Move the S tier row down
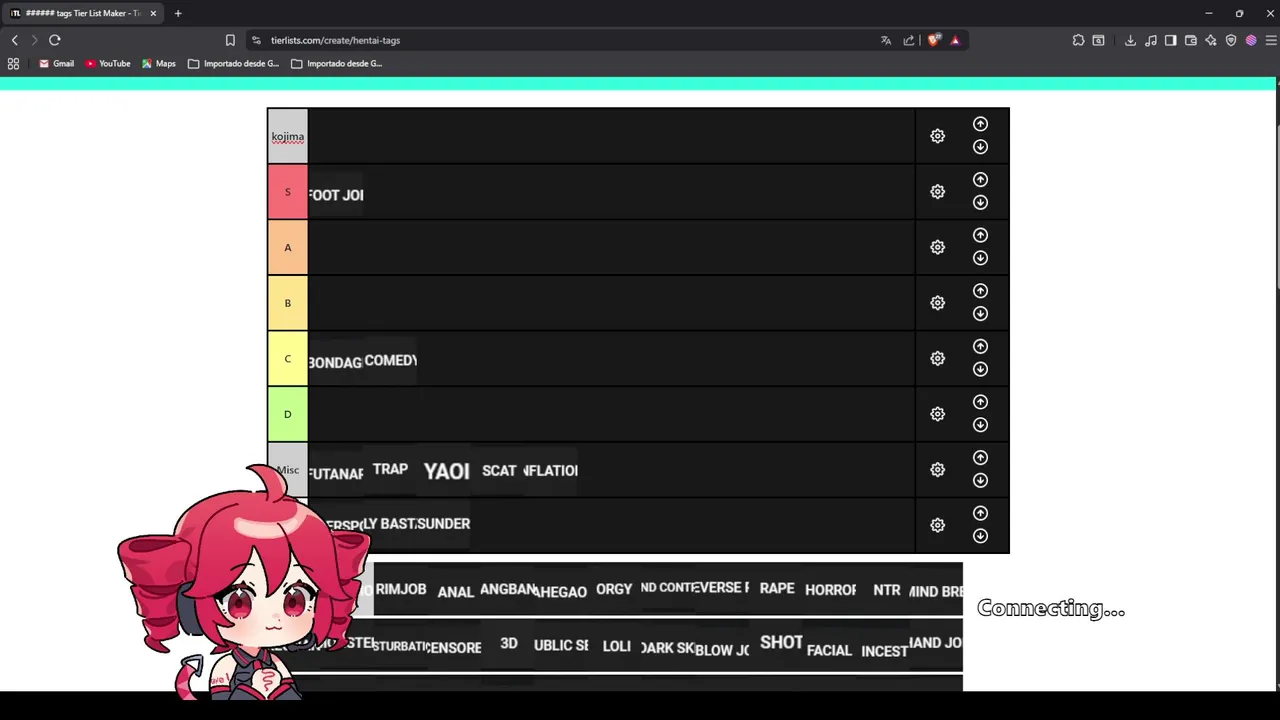 [980, 203]
